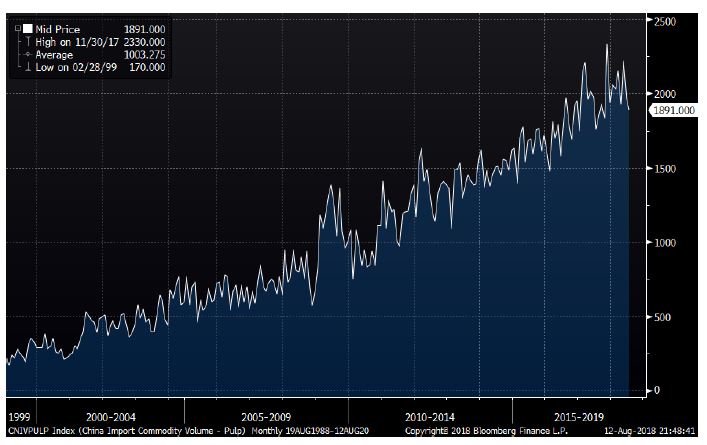Select the High on 11/30/17 legend entry
This screenshot has height=445, width=707.
(x=74, y=43)
